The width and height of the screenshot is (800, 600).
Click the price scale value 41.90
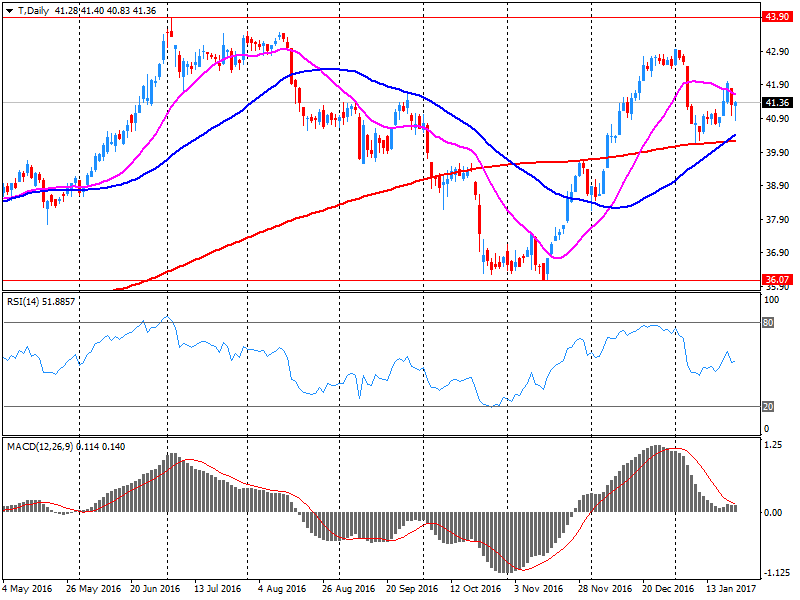click(x=777, y=85)
